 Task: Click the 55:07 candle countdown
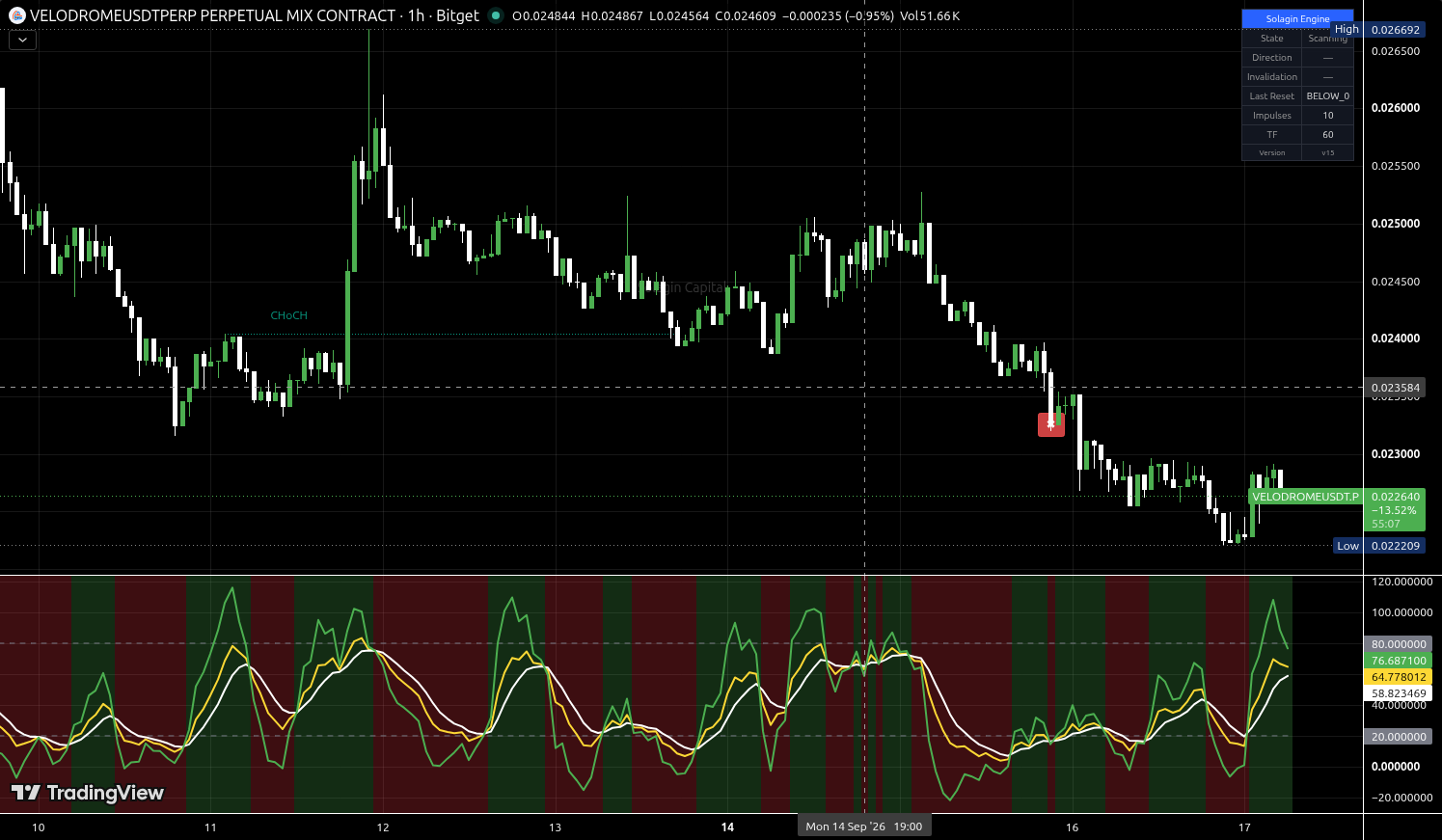point(1386,525)
